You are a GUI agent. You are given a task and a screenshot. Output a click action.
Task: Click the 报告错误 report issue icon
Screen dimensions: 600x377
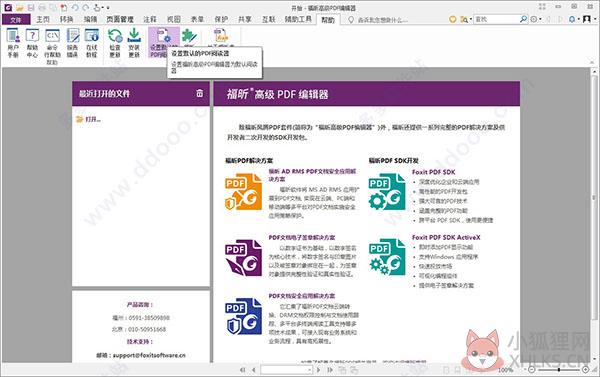pos(72,43)
